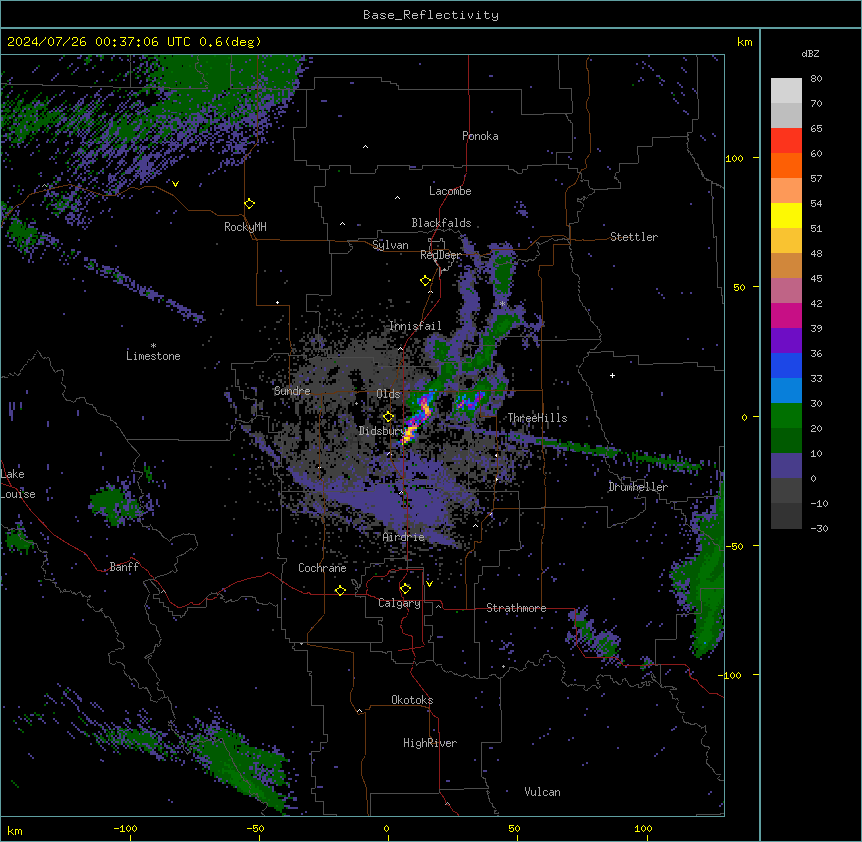
Task: Click the HighRiver label
Action: coord(430,743)
